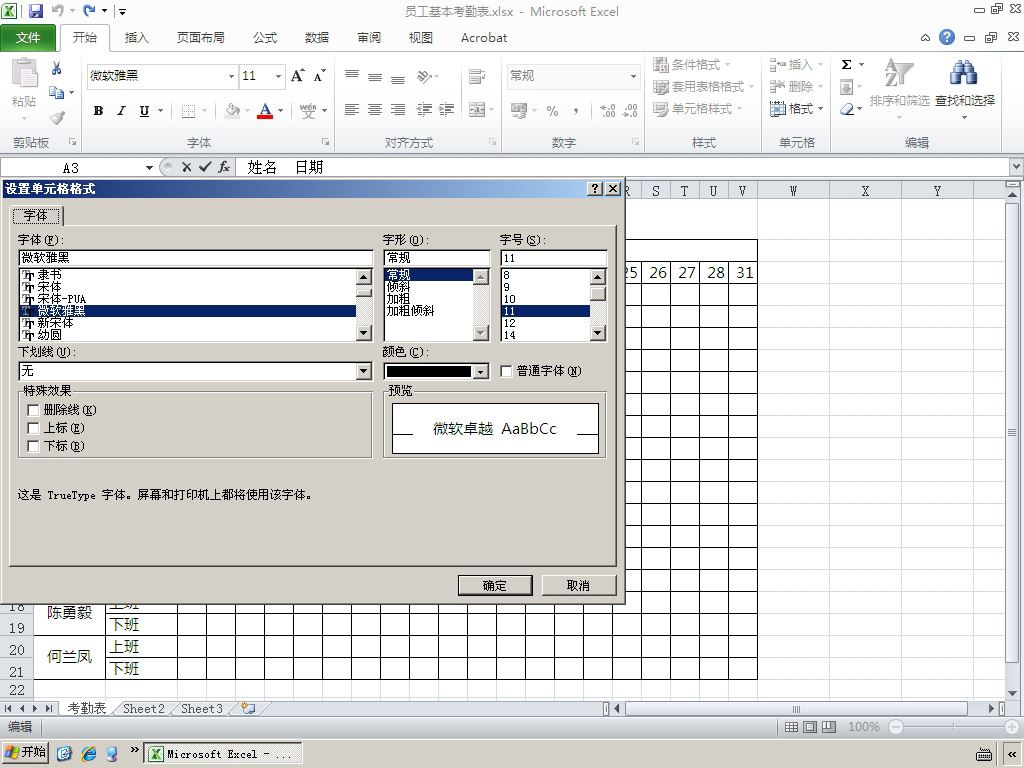The image size is (1024, 768).
Task: Click the Windows Start button
Action: click(26, 753)
